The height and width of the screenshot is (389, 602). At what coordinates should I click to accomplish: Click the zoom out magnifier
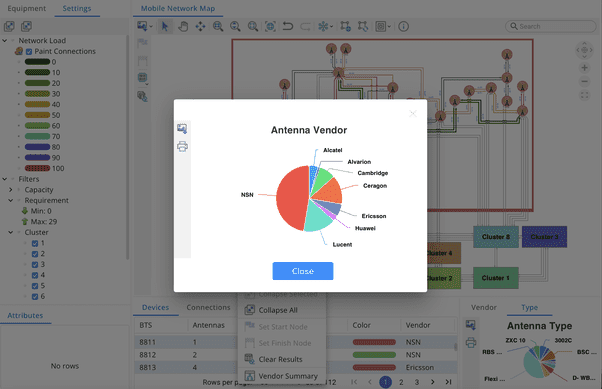235,26
